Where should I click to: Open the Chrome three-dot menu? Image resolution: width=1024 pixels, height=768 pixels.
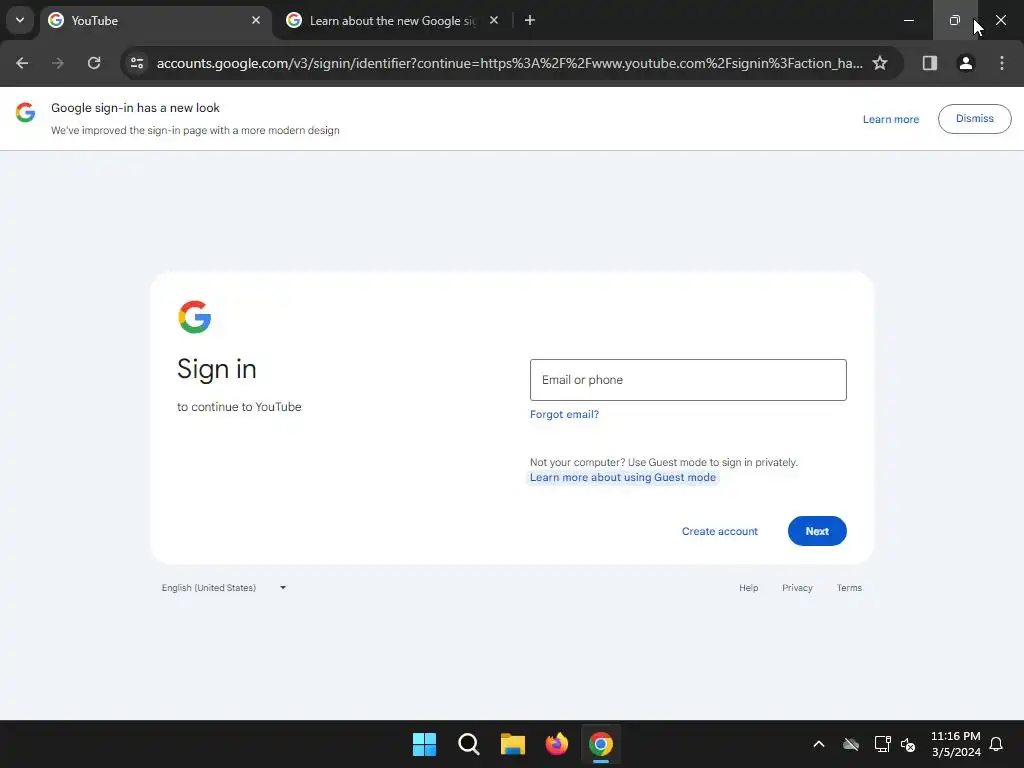(x=1002, y=63)
